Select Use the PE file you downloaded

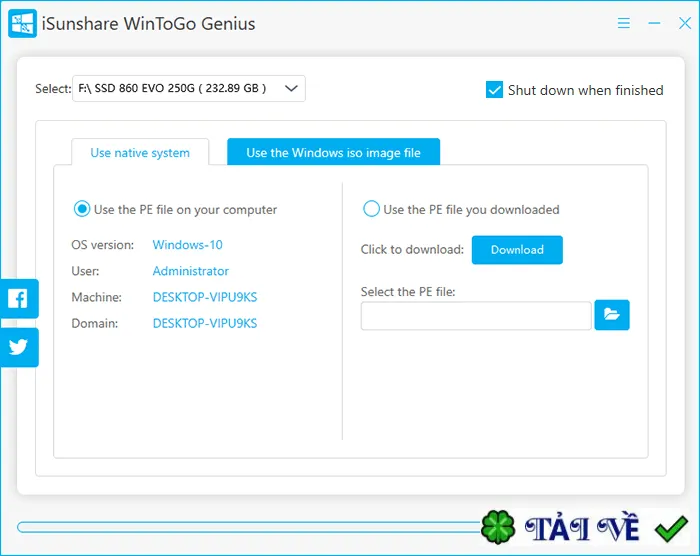(x=371, y=209)
